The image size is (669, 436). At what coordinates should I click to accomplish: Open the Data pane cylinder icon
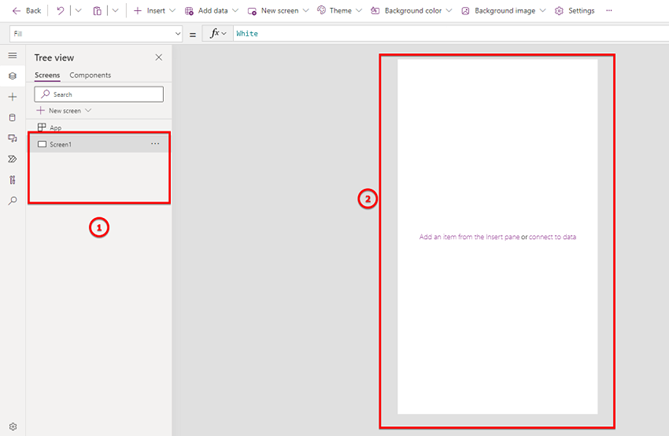point(13,118)
